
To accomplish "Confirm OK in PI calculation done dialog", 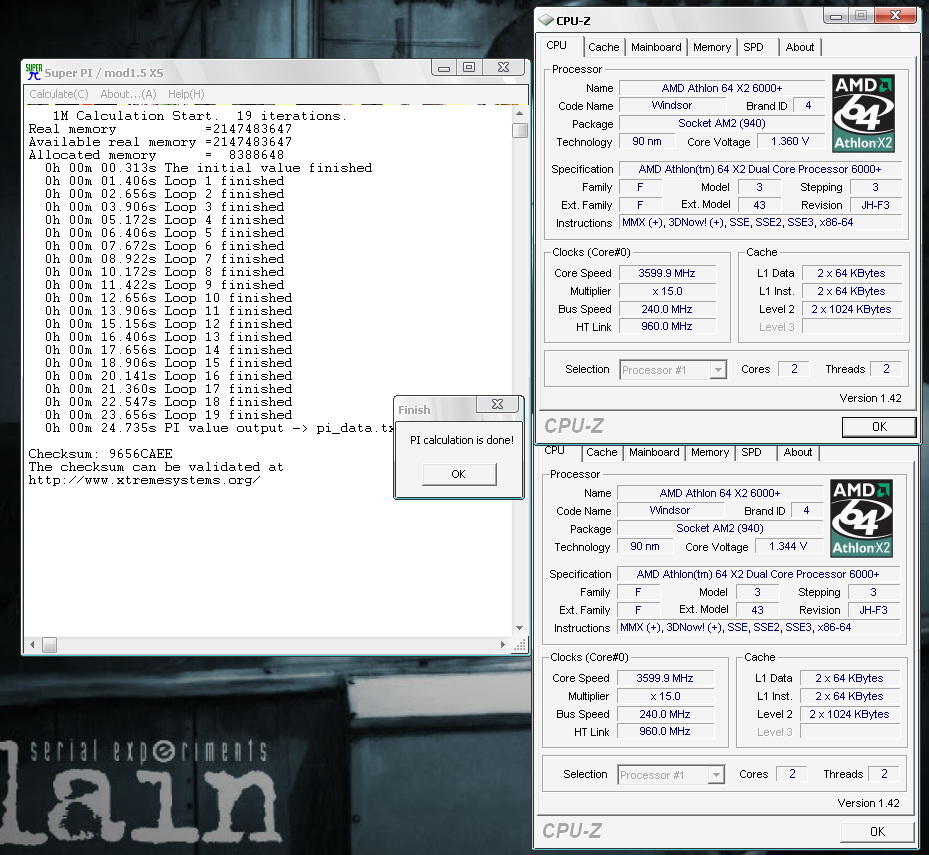I will coord(459,474).
